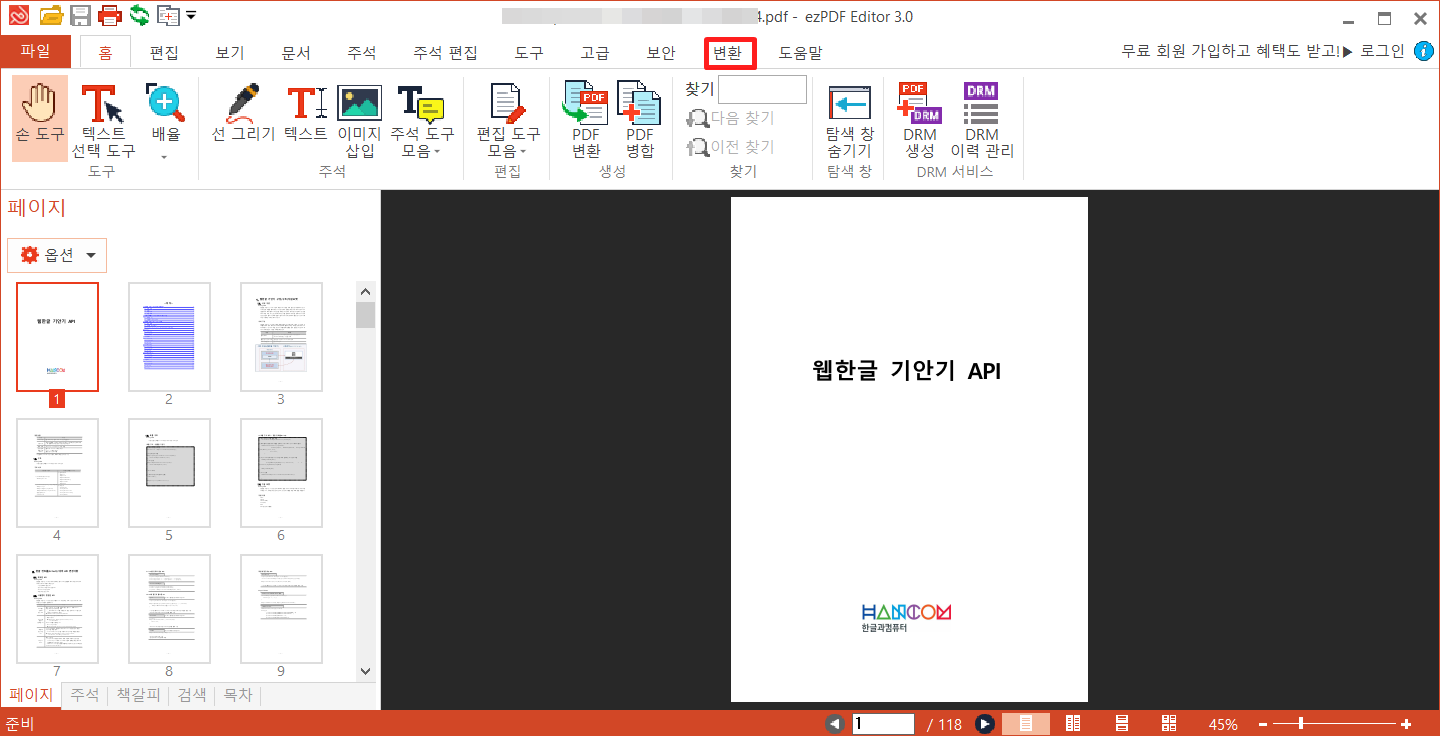Select page 9 thumbnail
This screenshot has height=736, width=1440.
281,609
